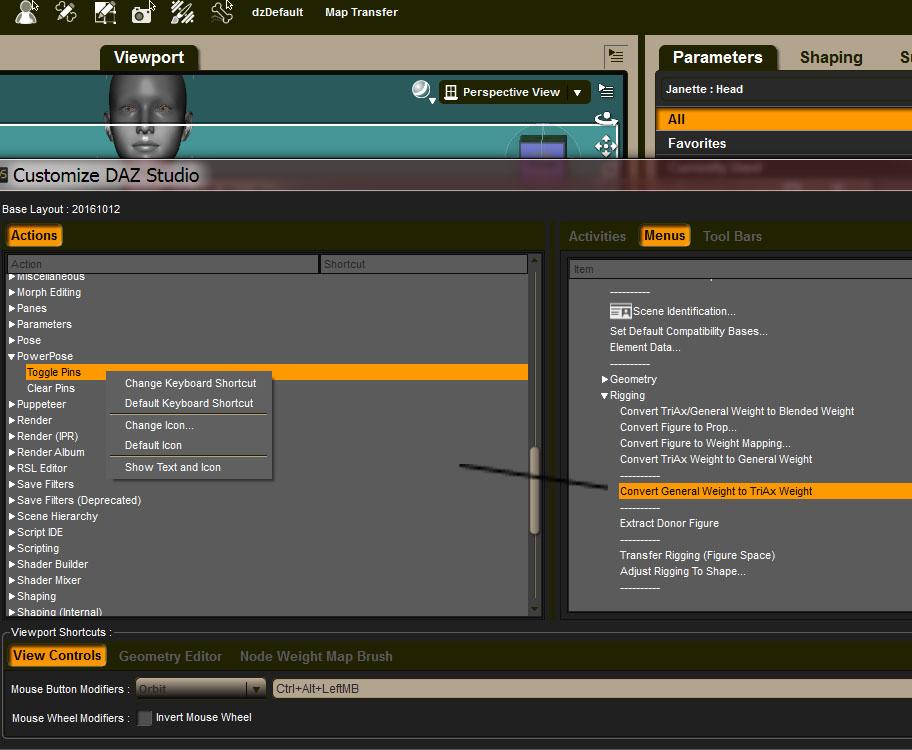Click the Shortcut column header

coord(423,264)
